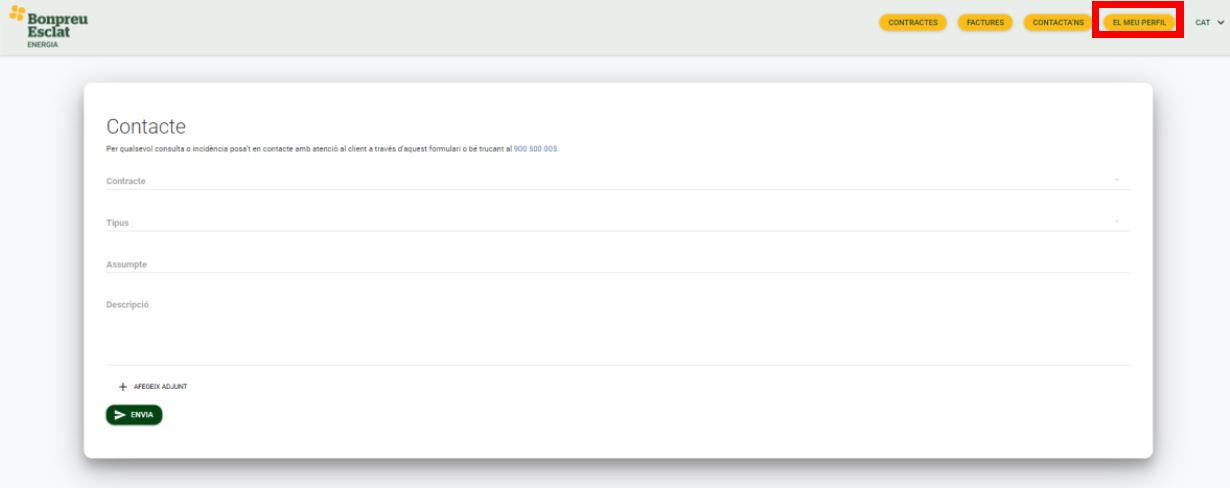Image resolution: width=1230 pixels, height=488 pixels.
Task: Click the Contacte page heading
Action: 146,127
